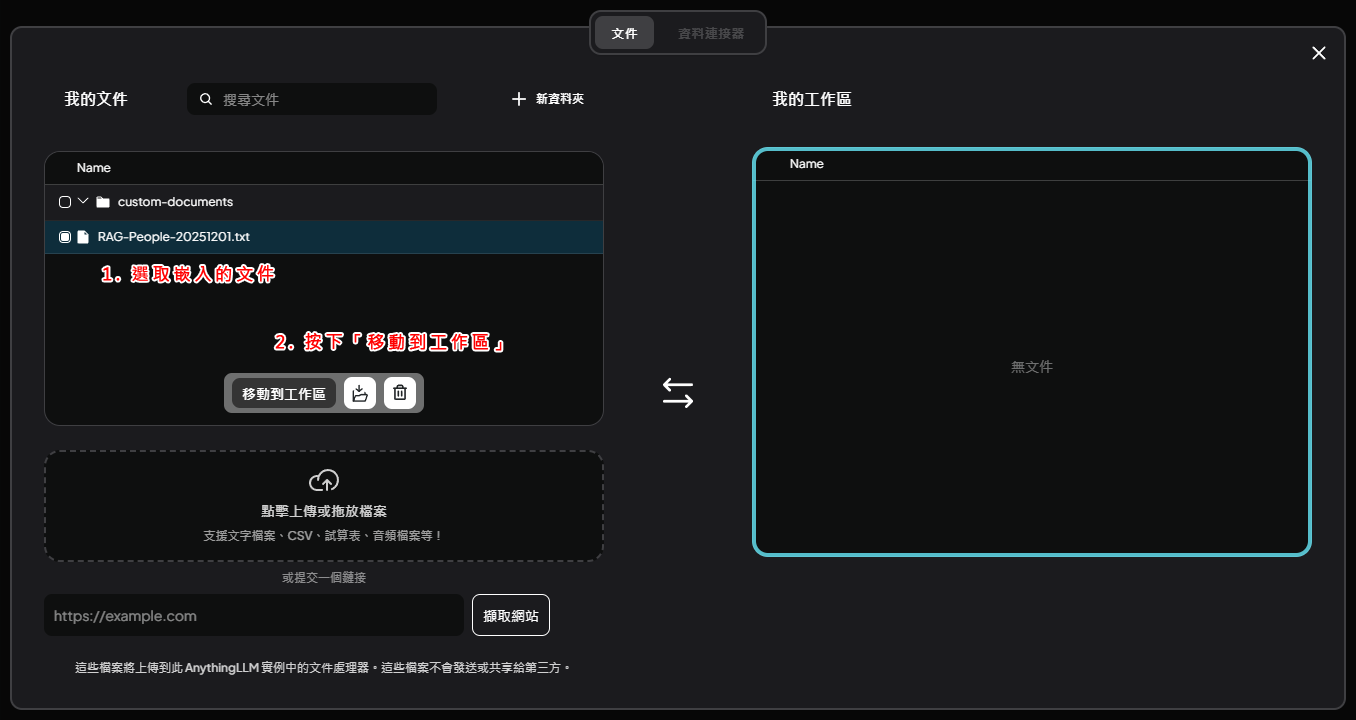Screen dimensions: 1356x720
Task: Click the 點擊上傳或拖放檔案 upload area
Action: (x=324, y=511)
